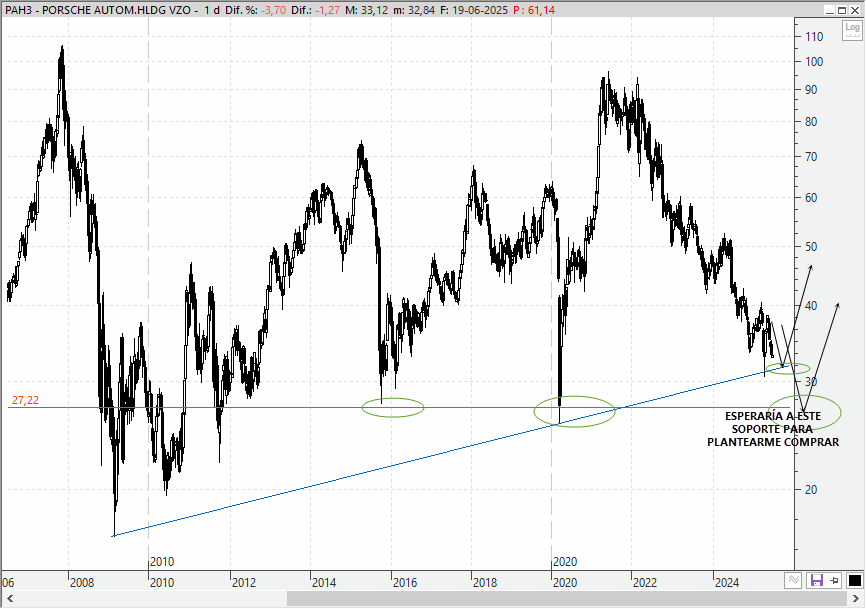The image size is (866, 609).
Task: Maximize the PAH3 chart window
Action: pos(842,10)
